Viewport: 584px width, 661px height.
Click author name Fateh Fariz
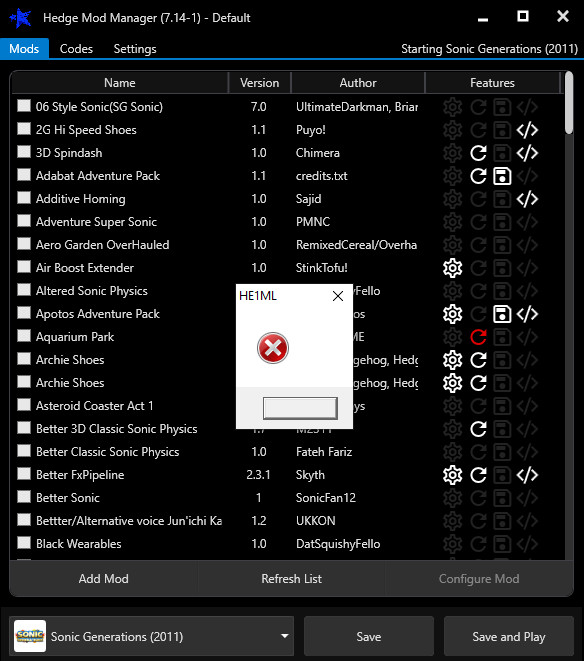pos(324,452)
